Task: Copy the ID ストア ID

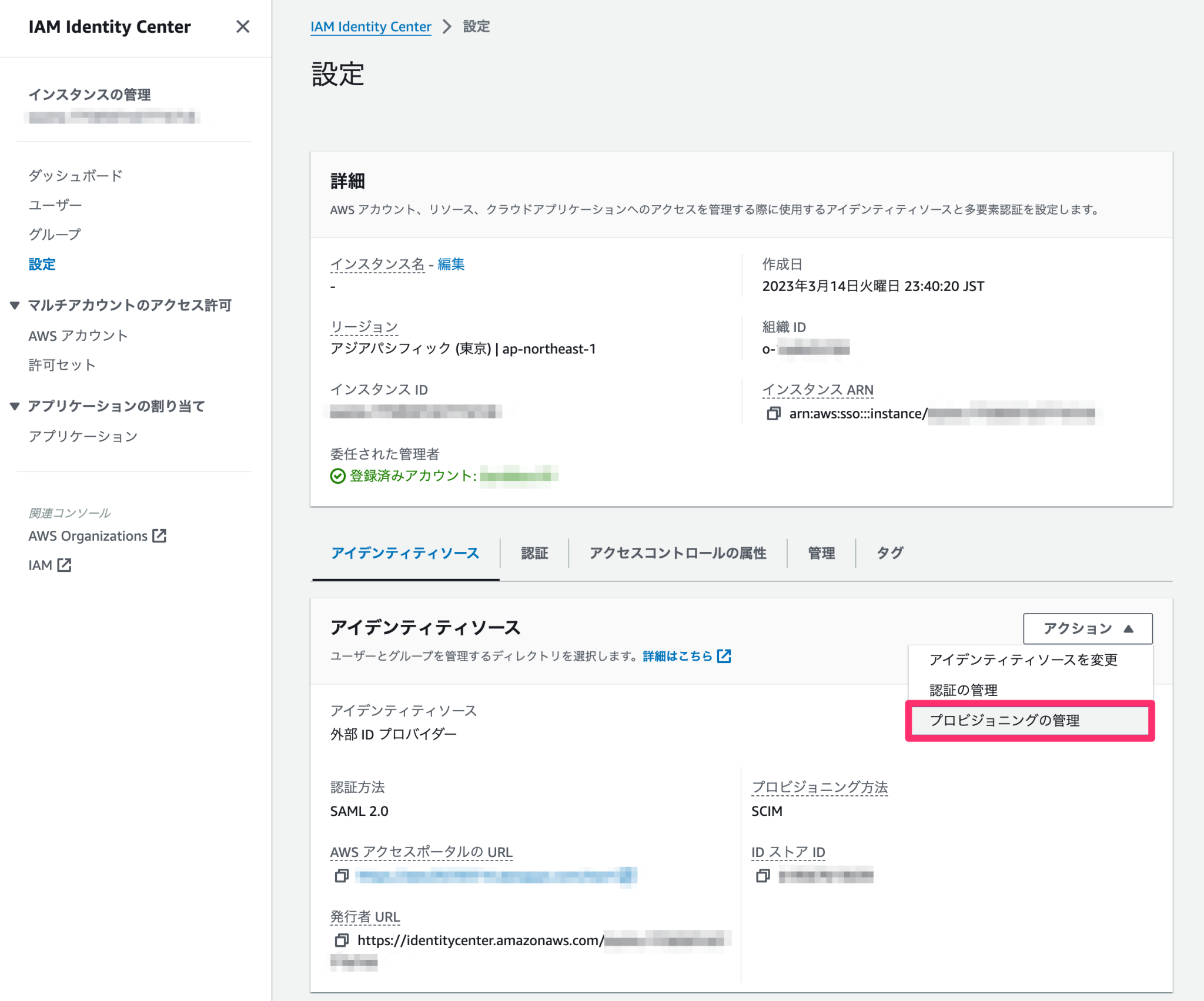Action: (763, 876)
